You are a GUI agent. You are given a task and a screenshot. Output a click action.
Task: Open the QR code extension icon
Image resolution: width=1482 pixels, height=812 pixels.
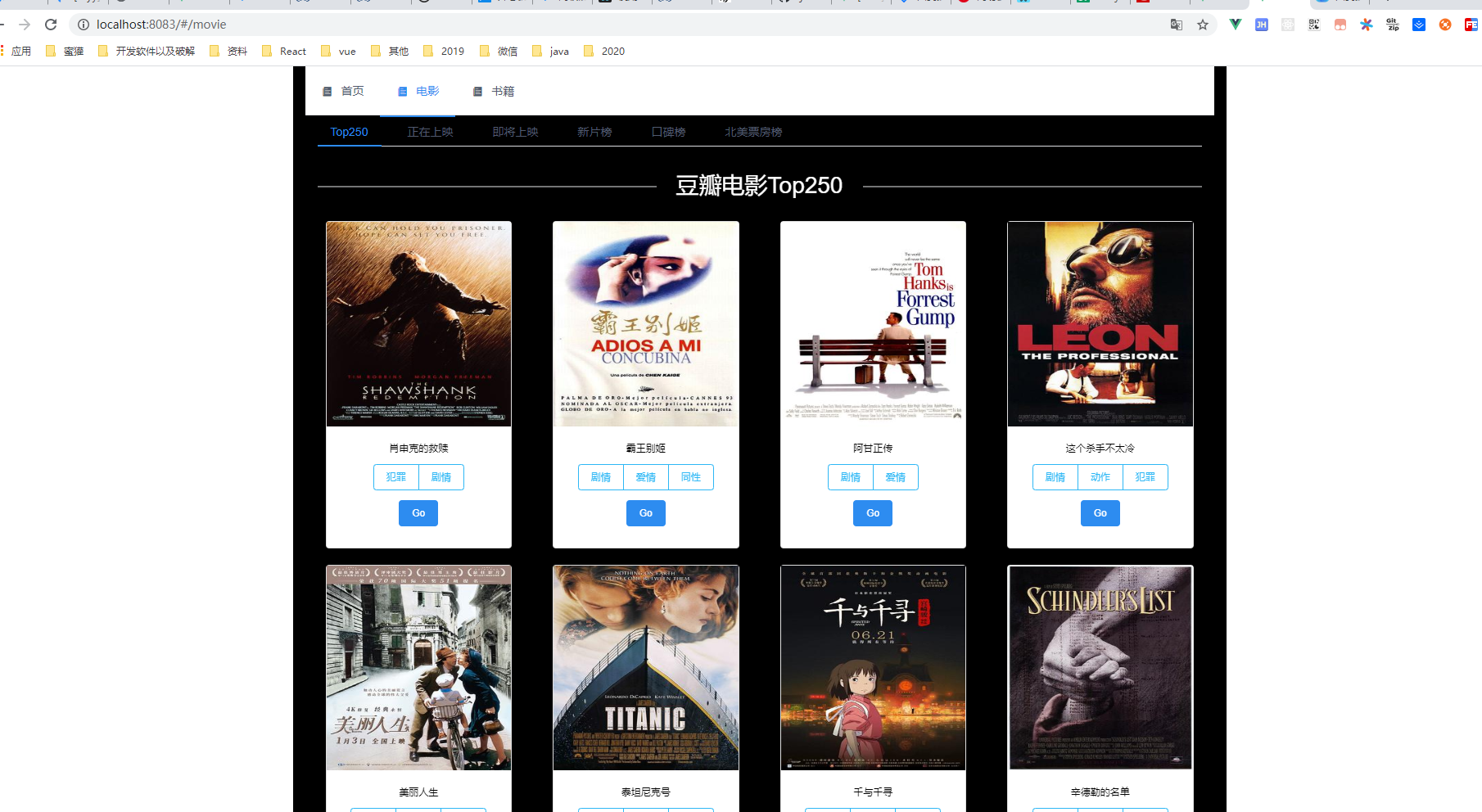1314,25
